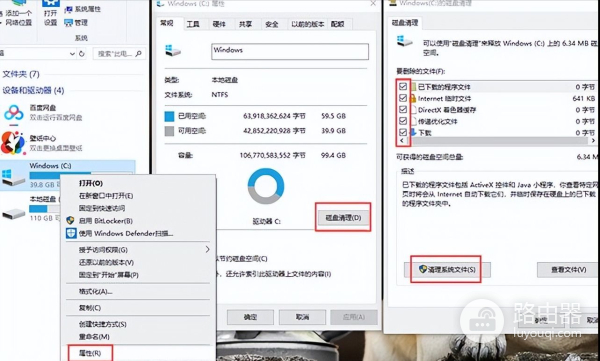Switch to the 工具 tab in Properties
Viewport: 600px width, 361px height.
[x=193, y=24]
